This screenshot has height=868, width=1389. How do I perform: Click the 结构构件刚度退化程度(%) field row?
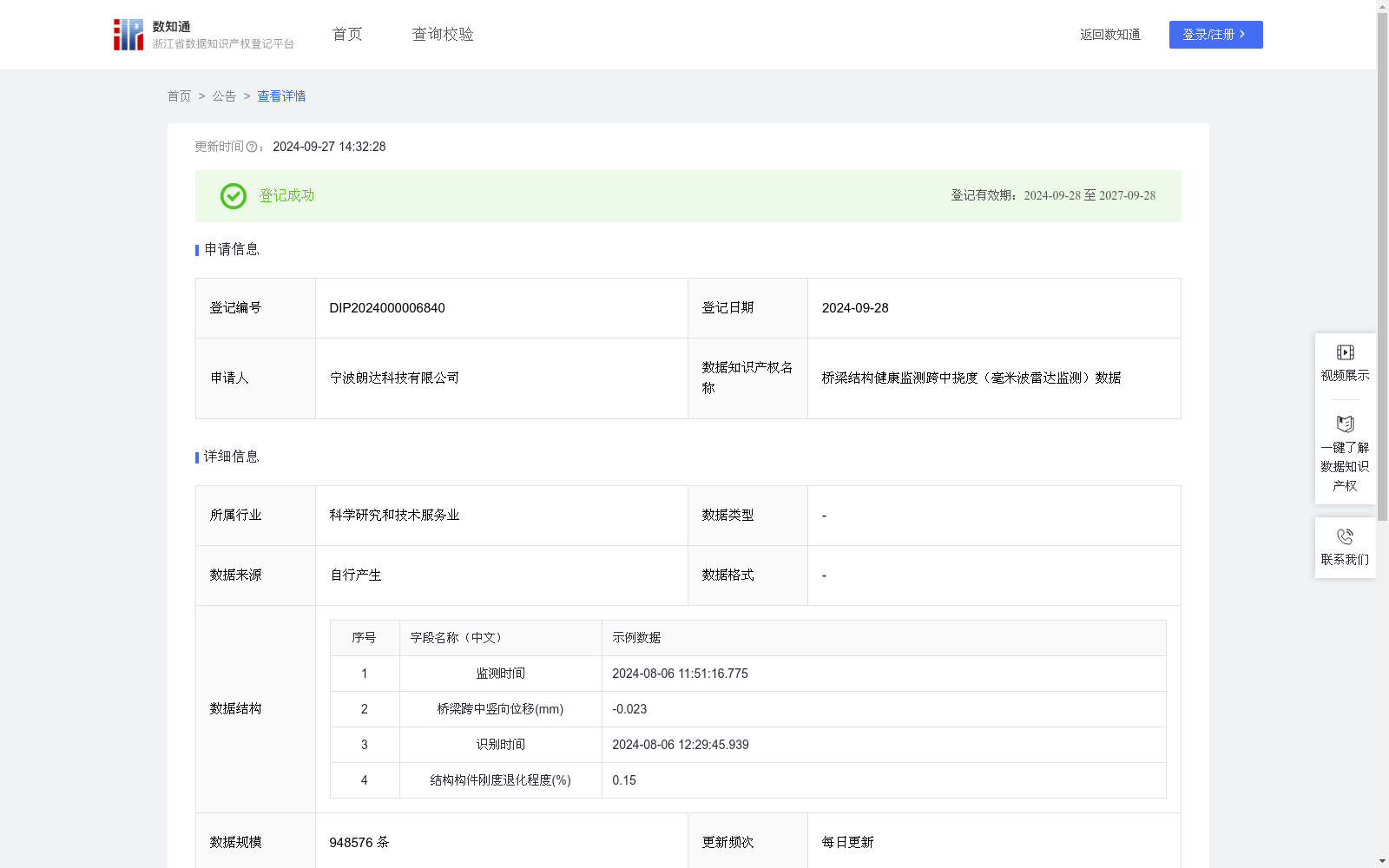tap(501, 780)
